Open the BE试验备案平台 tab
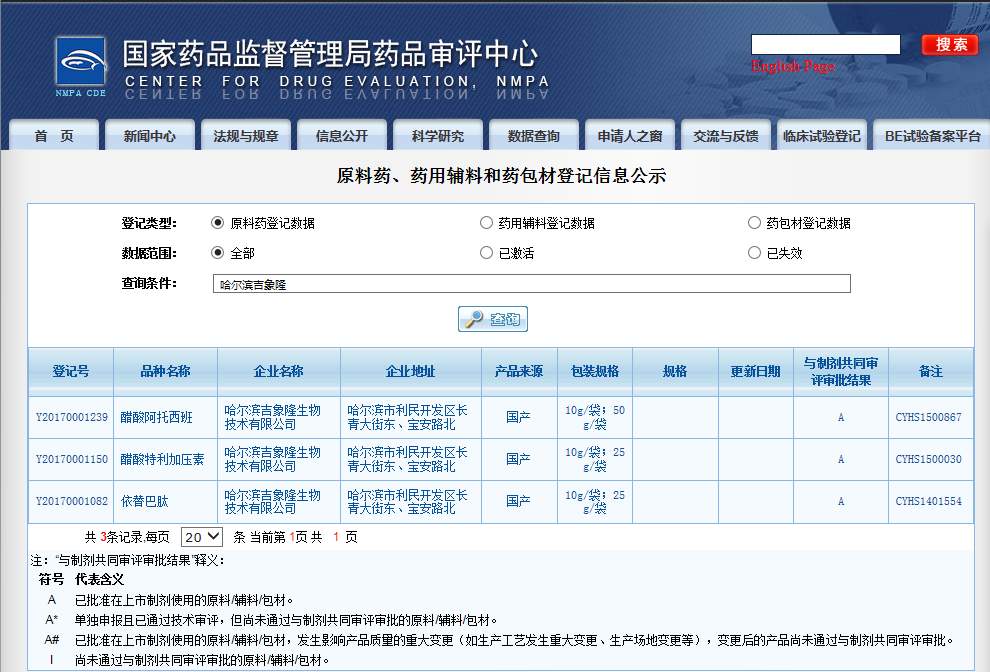Image resolution: width=990 pixels, height=672 pixels. pos(932,136)
